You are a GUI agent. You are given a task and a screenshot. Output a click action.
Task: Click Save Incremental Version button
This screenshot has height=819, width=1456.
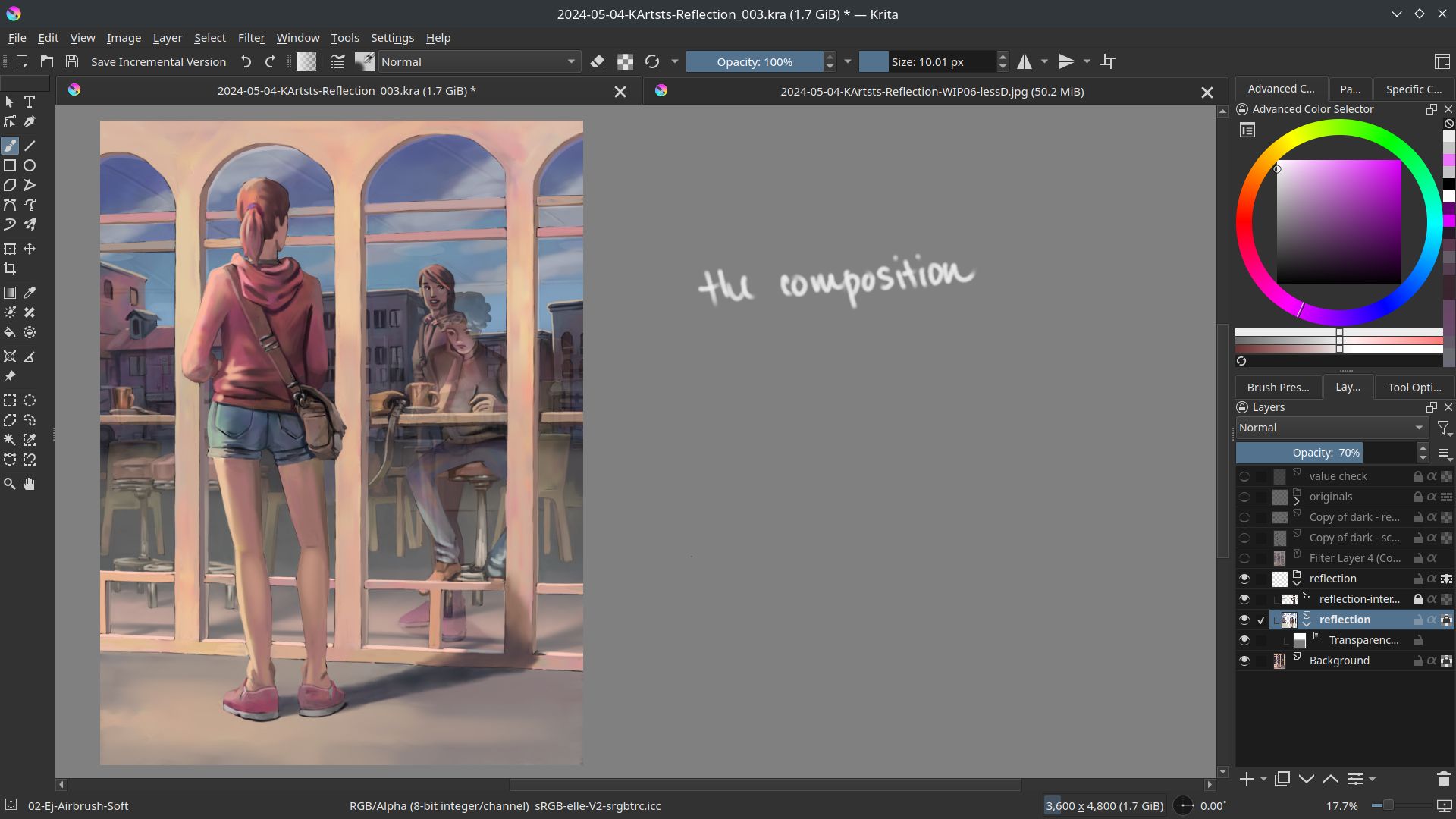pos(158,62)
